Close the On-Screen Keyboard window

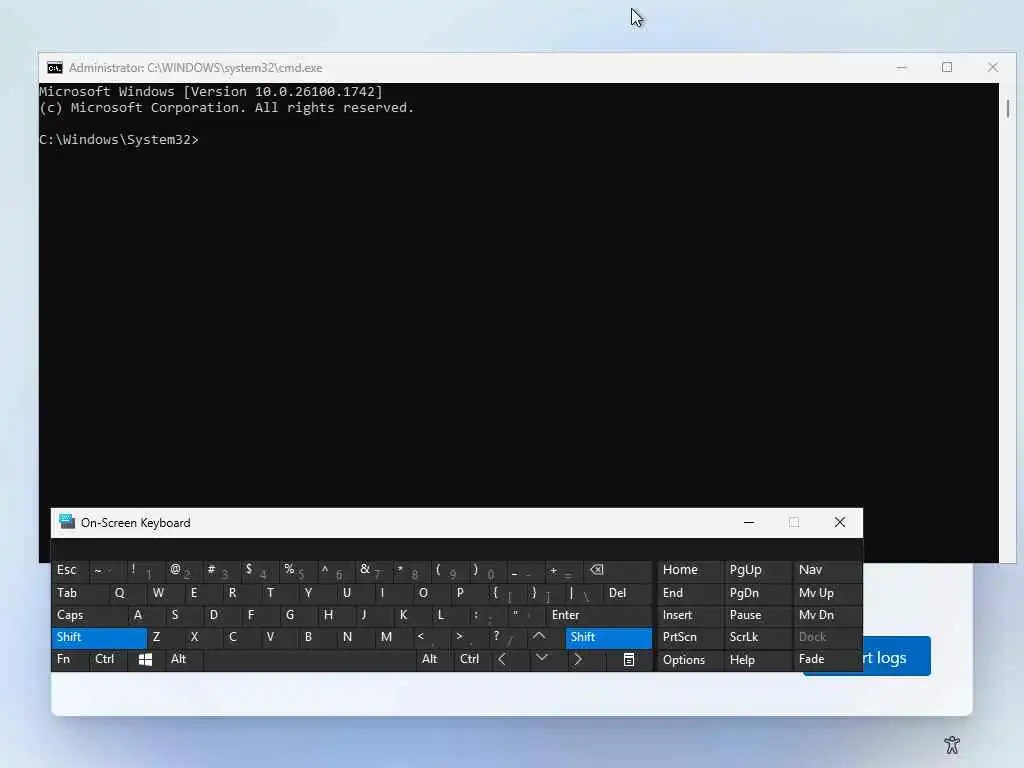pyautogui.click(x=840, y=522)
